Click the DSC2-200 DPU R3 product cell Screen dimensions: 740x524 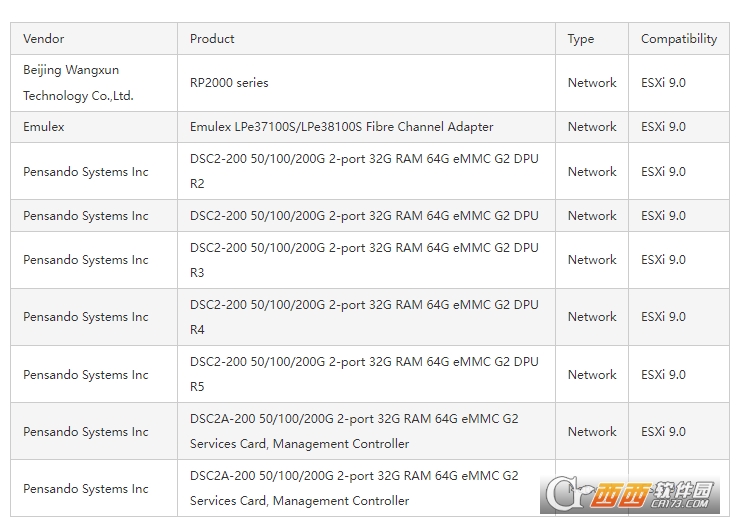tap(364, 259)
